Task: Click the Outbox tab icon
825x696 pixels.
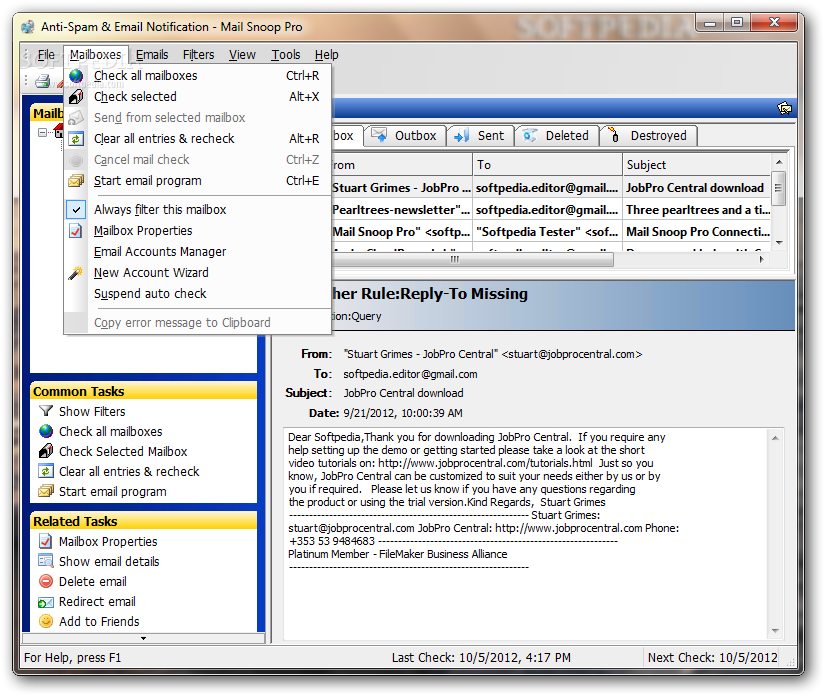Action: click(x=379, y=135)
